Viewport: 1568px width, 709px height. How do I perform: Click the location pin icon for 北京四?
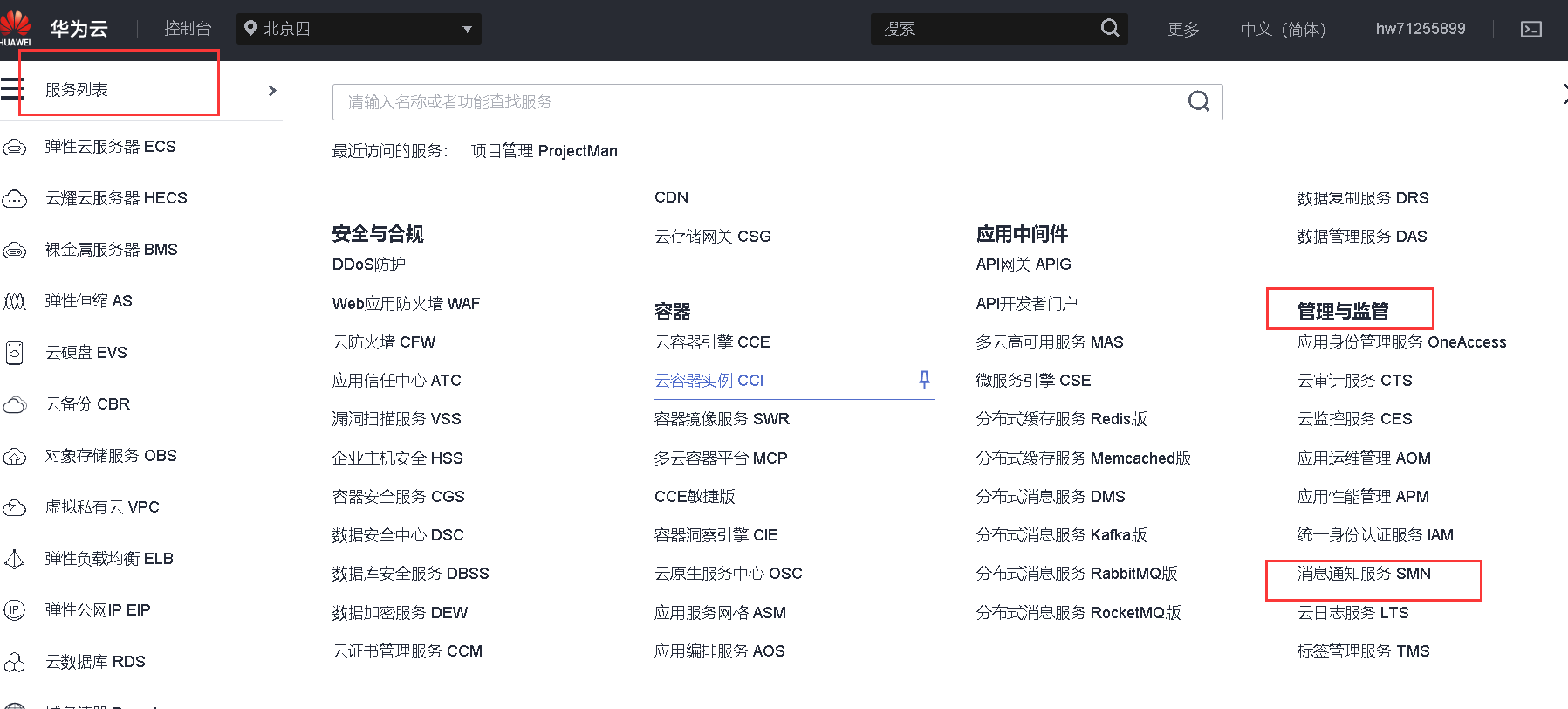point(250,28)
